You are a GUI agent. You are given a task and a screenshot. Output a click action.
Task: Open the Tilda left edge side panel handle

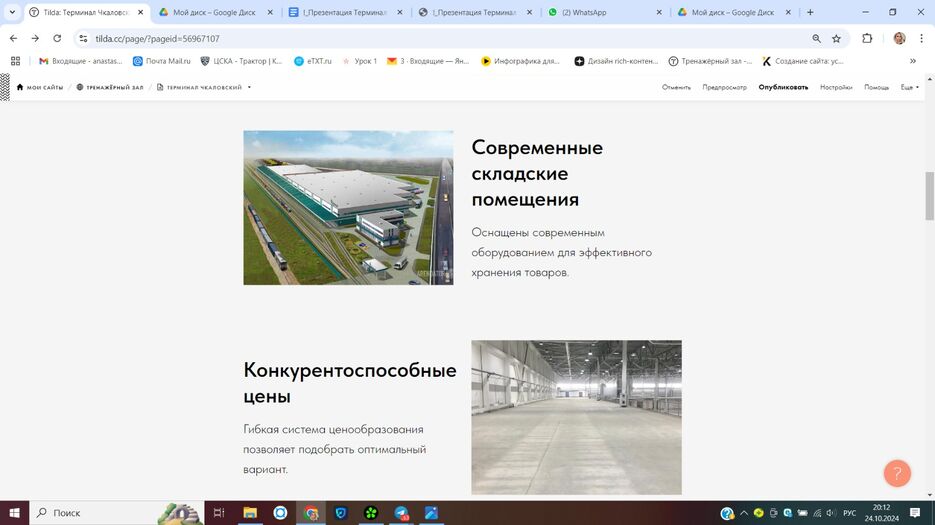tap(5, 87)
